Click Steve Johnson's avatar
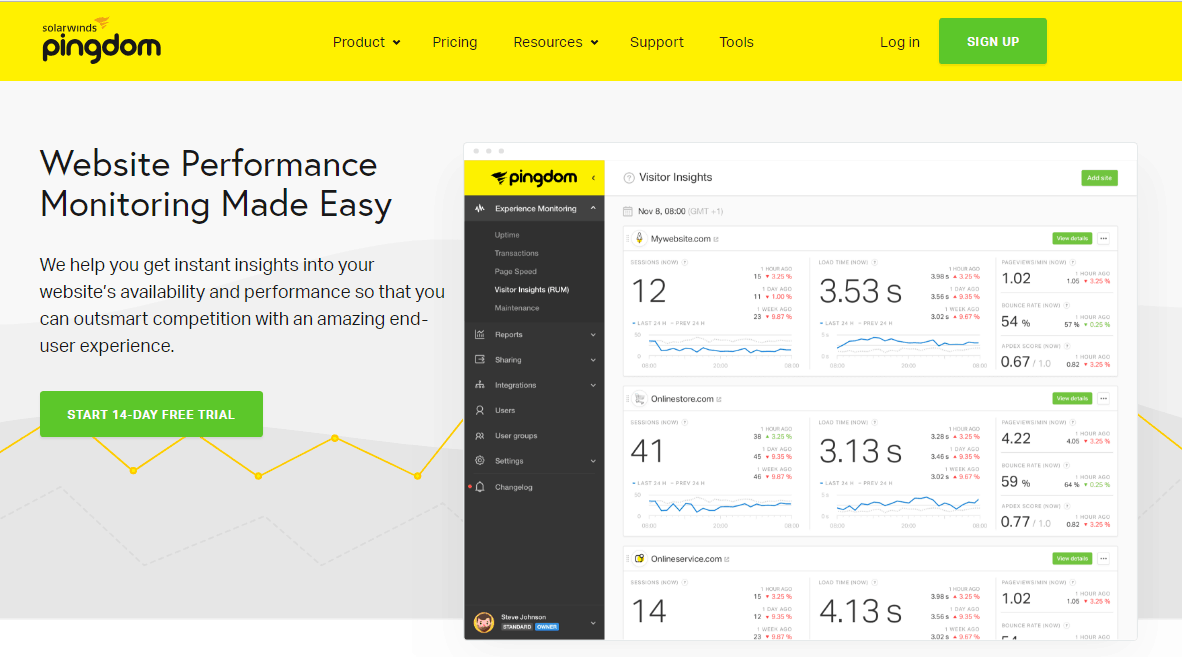 pyautogui.click(x=483, y=622)
